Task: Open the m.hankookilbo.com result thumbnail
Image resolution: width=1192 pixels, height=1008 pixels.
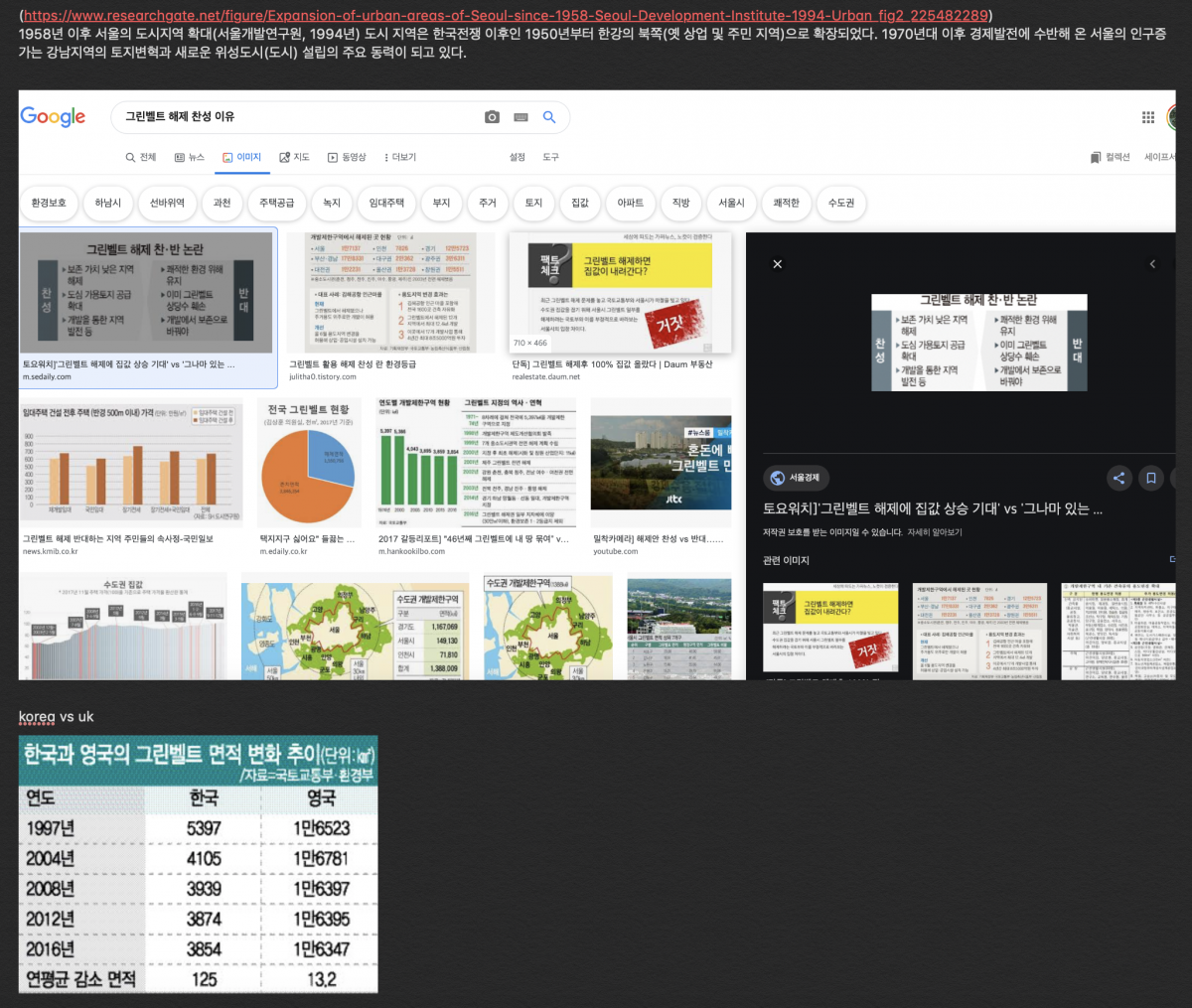Action: coord(476,463)
